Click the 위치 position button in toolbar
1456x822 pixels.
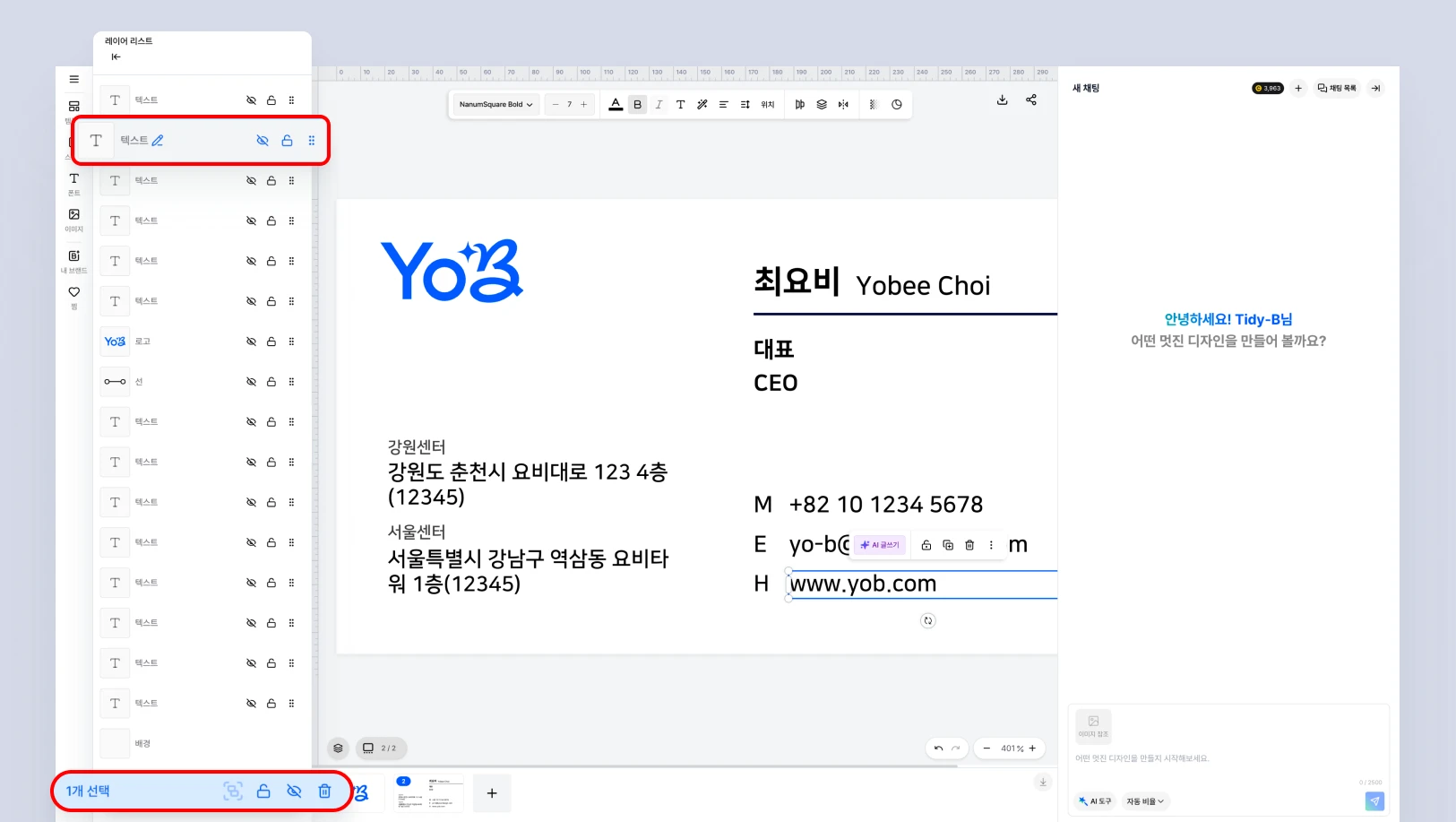pos(768,105)
